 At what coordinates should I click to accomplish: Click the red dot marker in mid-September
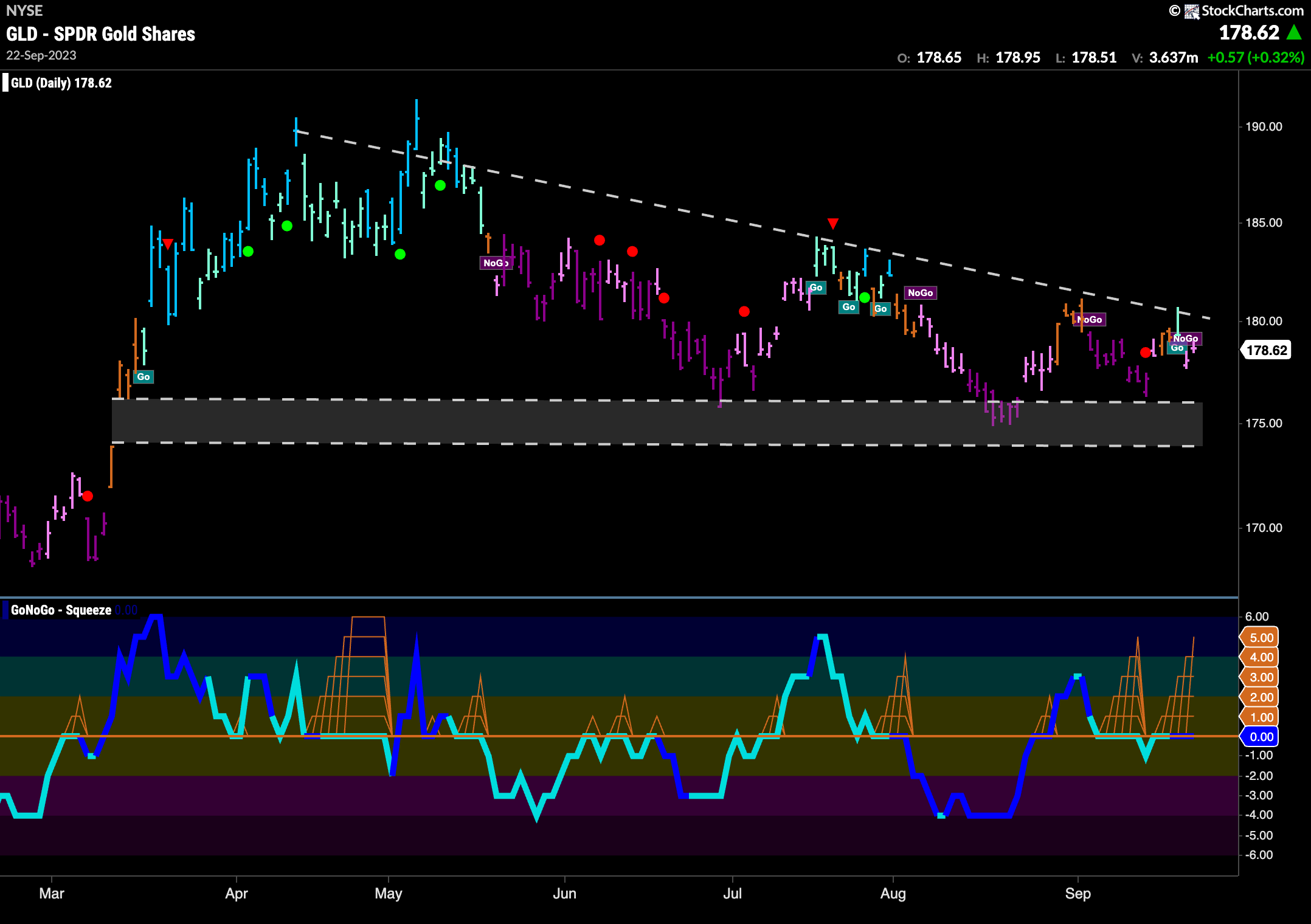[x=1146, y=352]
